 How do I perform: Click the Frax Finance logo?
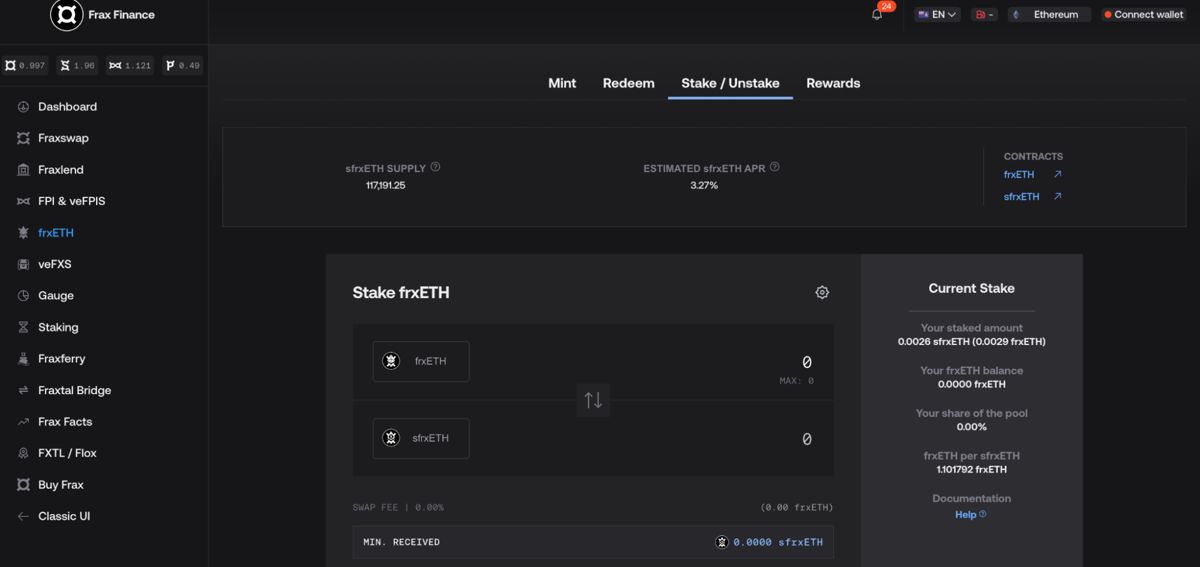[x=66, y=15]
